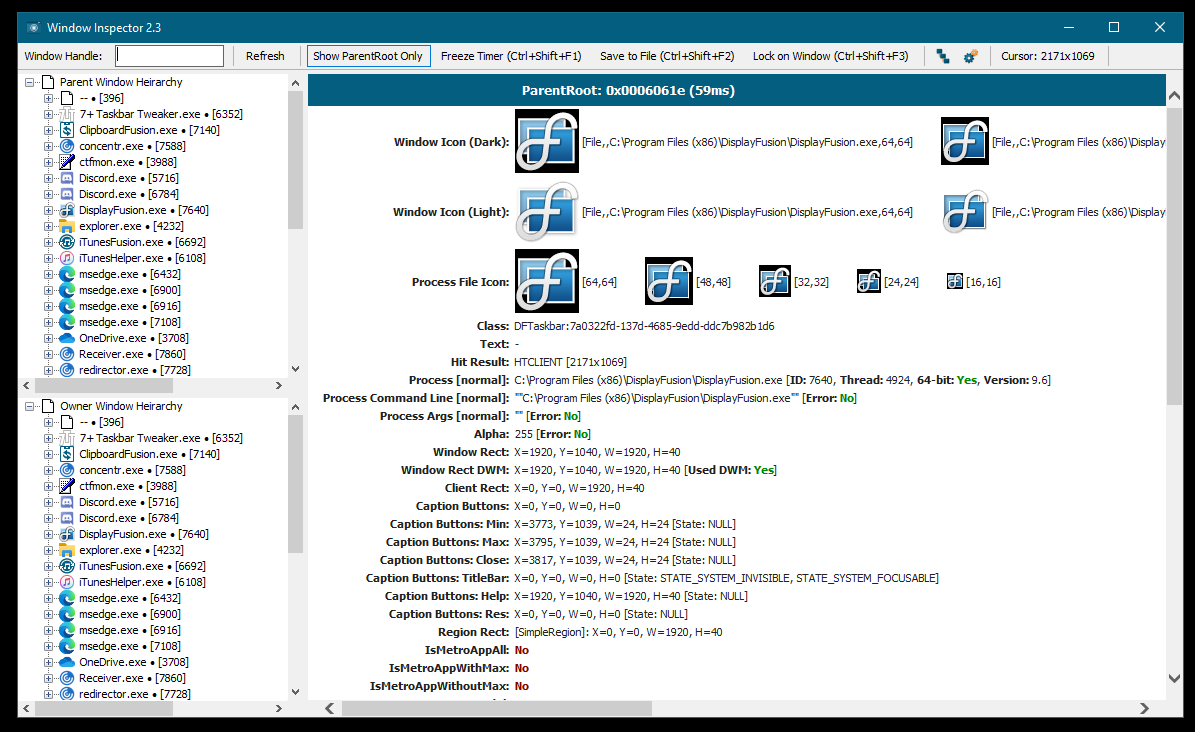Click first Window Icon (Dark) DisplayFusion image
1195x732 pixels.
click(x=546, y=141)
